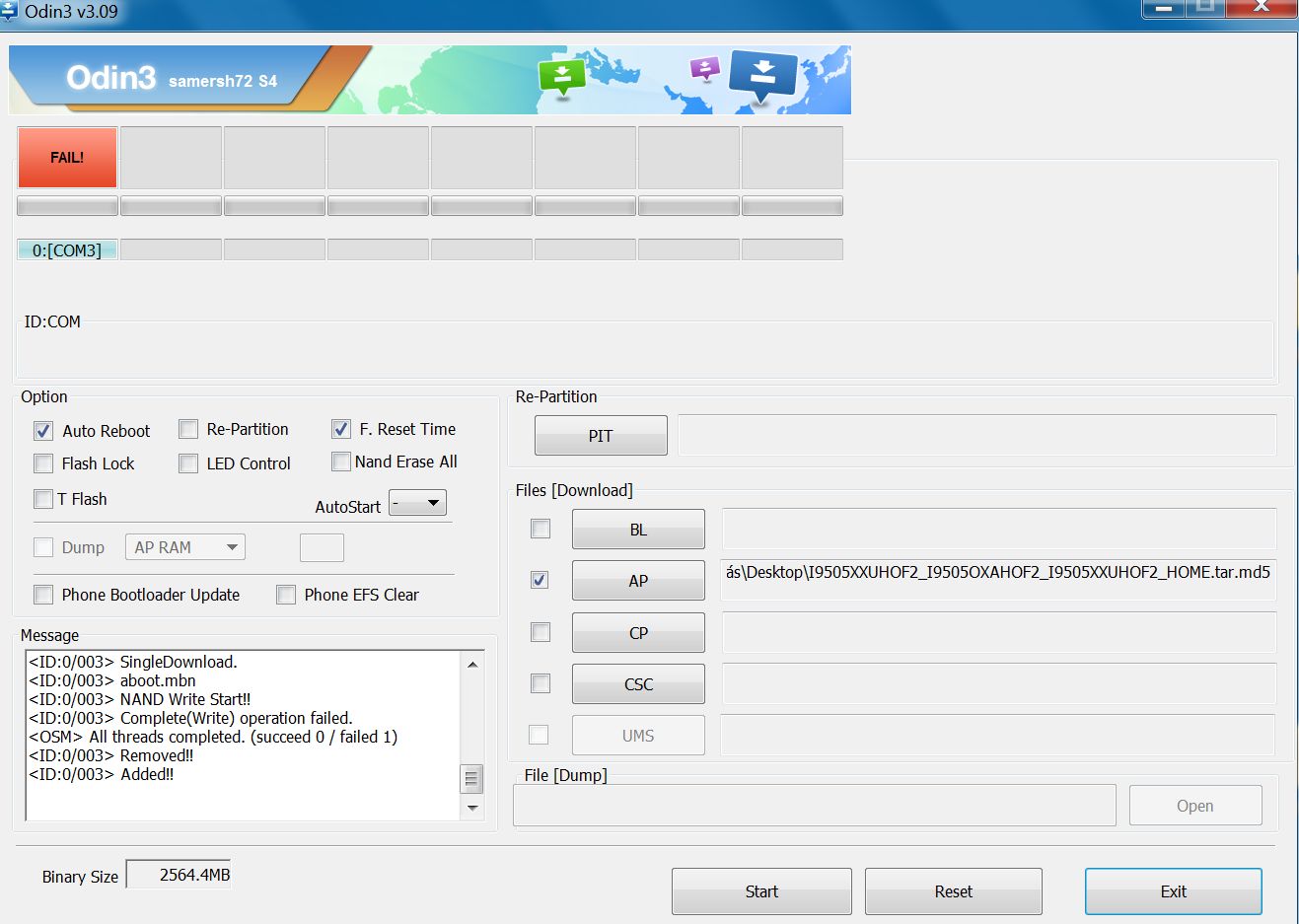Minimize the Odin3 window

[1164, 8]
